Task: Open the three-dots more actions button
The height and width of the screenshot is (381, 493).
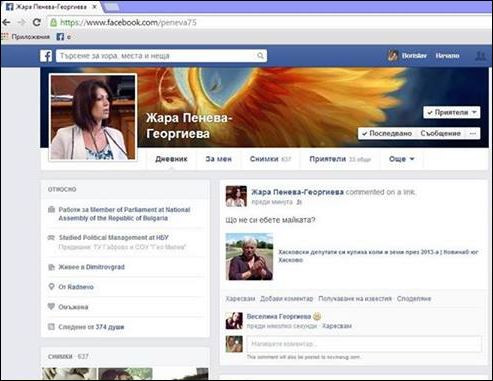Action: coord(473,133)
